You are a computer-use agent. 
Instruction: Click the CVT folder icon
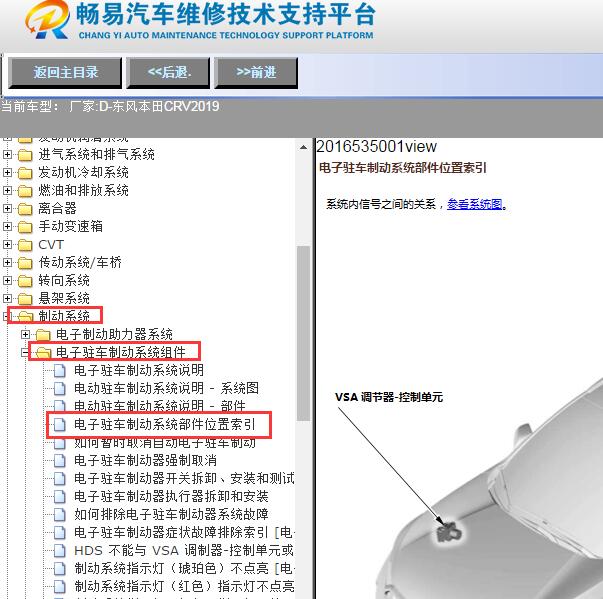point(25,245)
